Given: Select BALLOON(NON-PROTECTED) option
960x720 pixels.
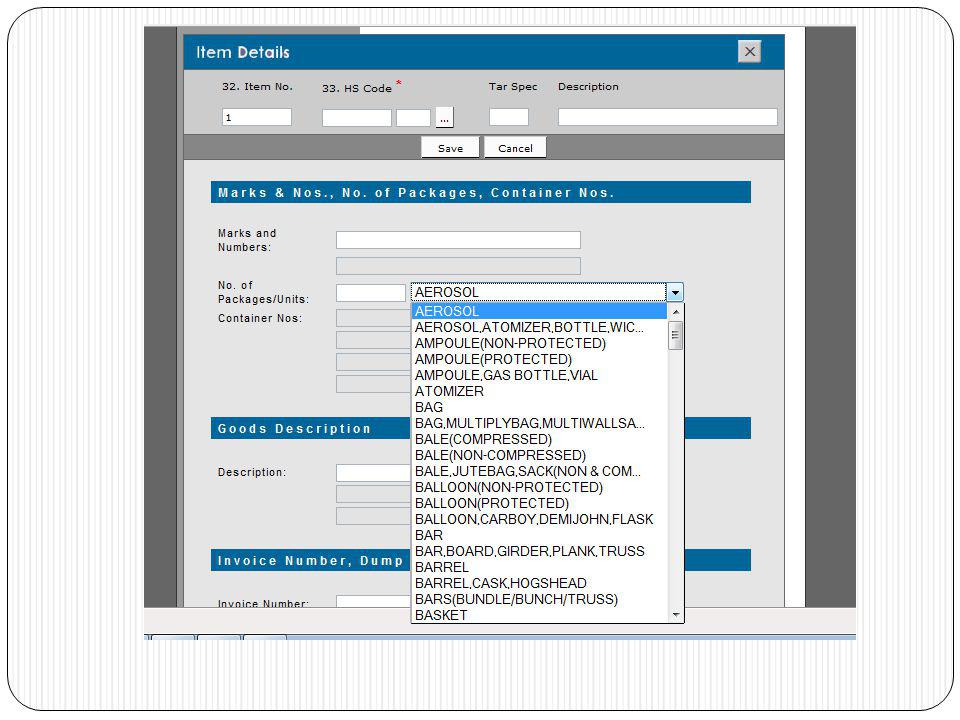Looking at the screenshot, I should [539, 487].
